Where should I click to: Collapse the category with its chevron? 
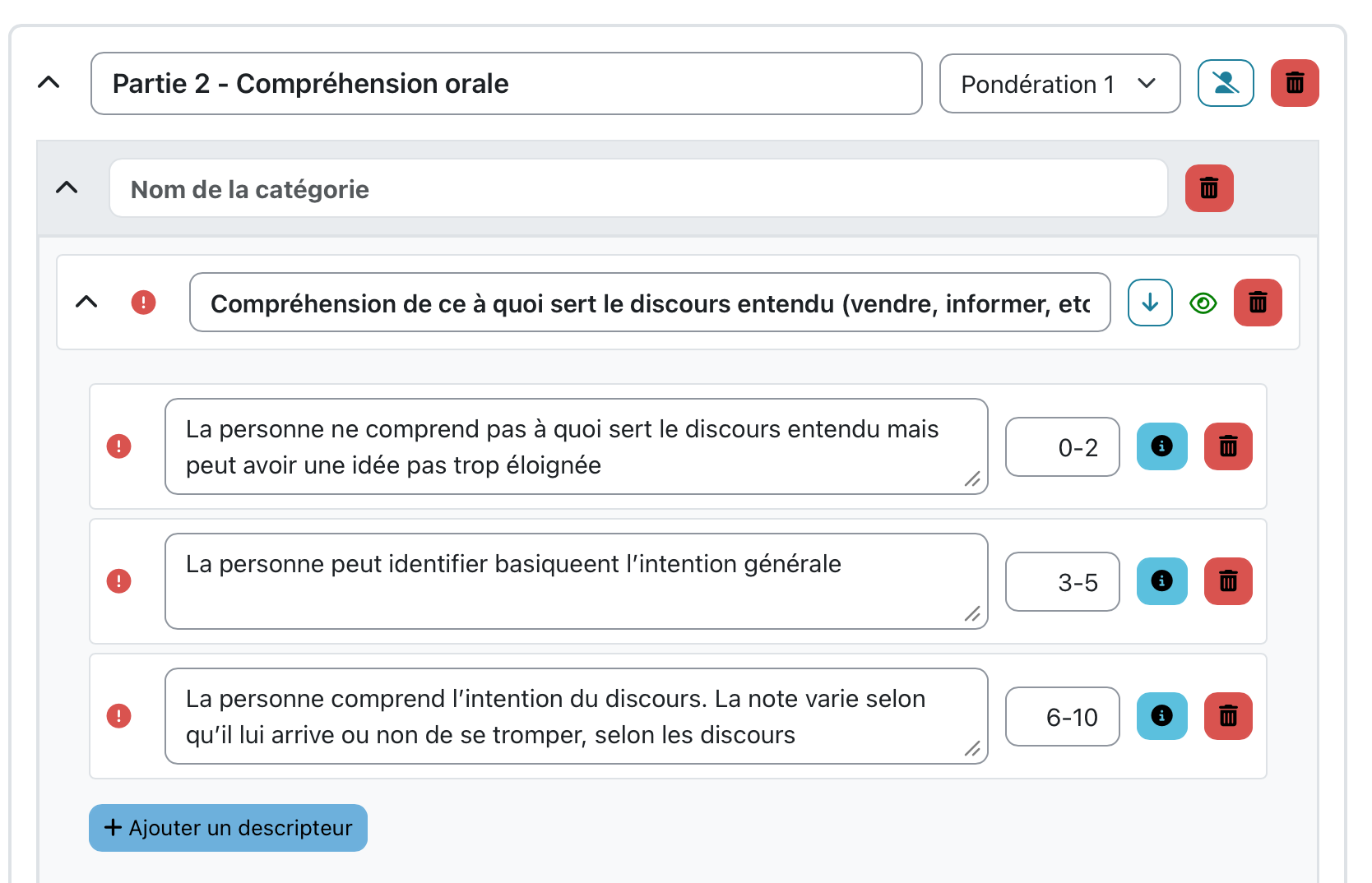tap(67, 187)
